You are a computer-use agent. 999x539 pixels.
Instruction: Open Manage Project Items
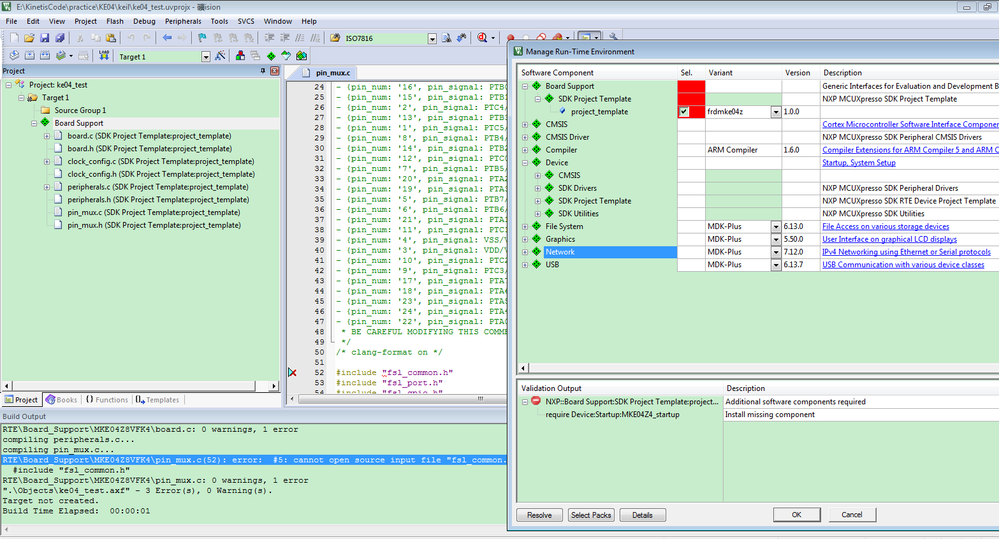click(240, 56)
